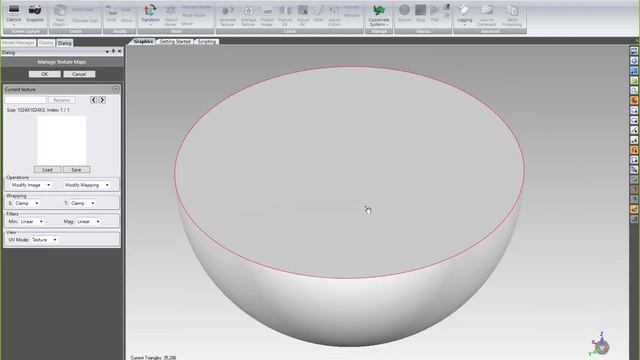
Task: Pin the Dialog panel
Action: [x=113, y=51]
